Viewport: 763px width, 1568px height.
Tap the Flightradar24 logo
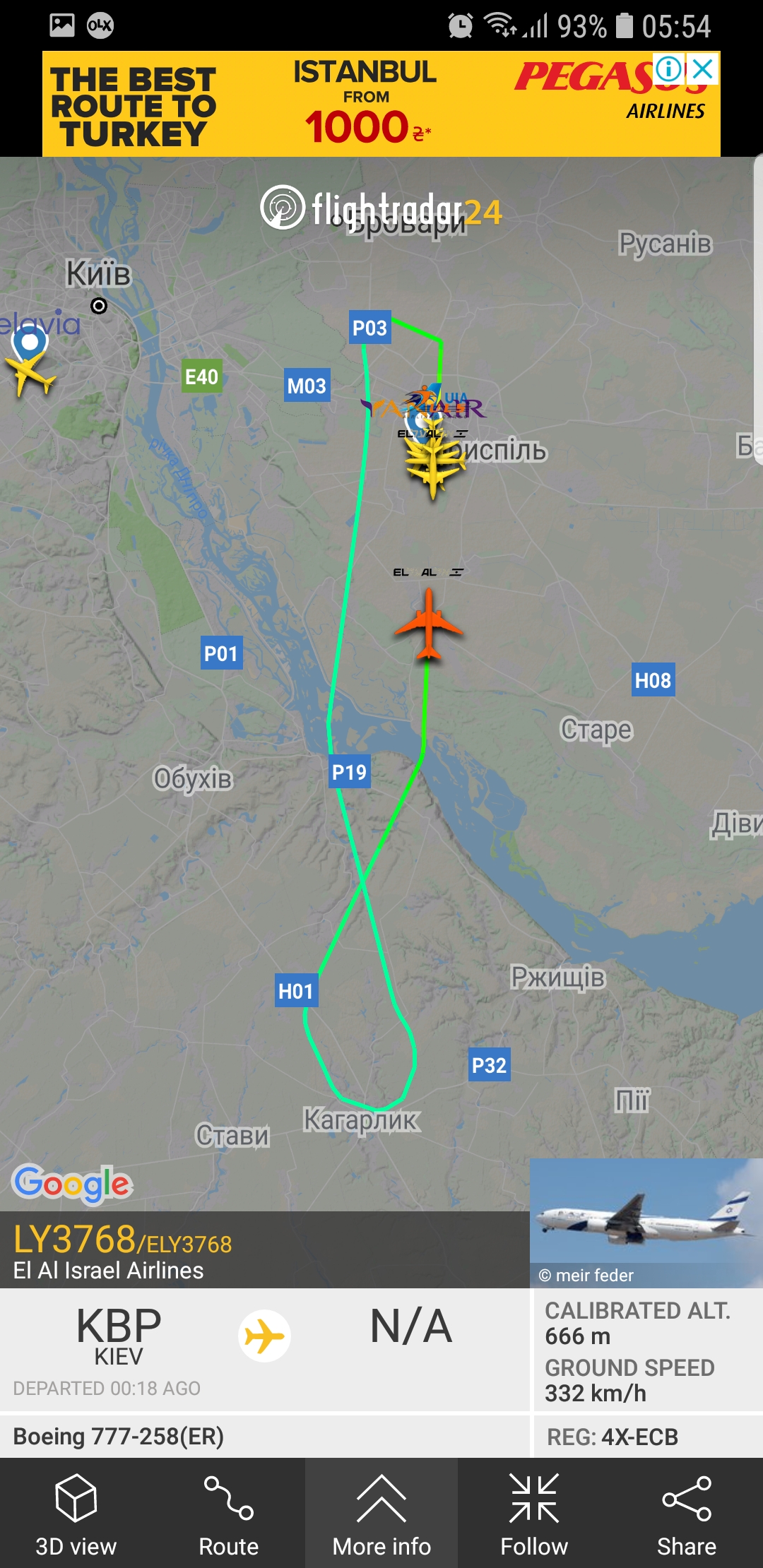click(x=381, y=209)
